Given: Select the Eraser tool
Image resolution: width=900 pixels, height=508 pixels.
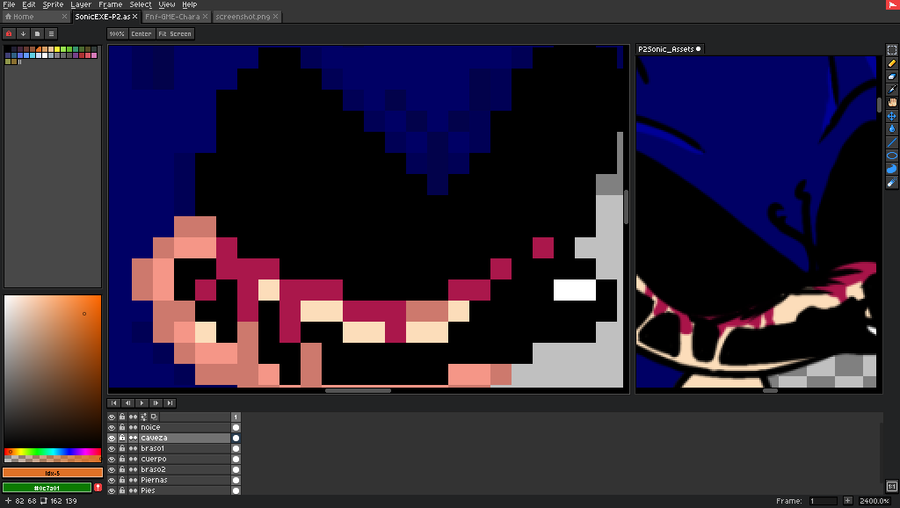Looking at the screenshot, I should point(891,76).
